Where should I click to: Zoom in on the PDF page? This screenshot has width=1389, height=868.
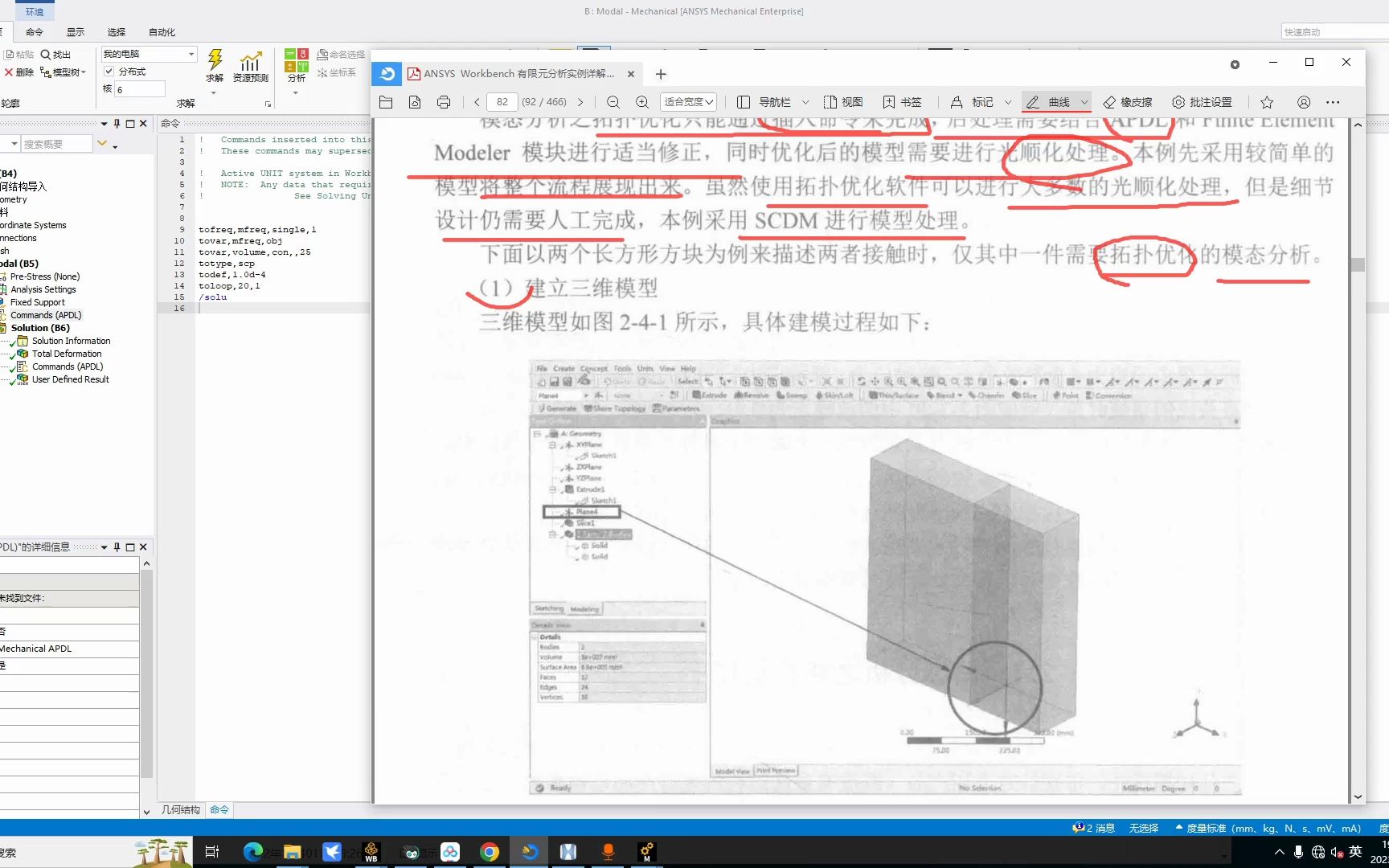(641, 102)
